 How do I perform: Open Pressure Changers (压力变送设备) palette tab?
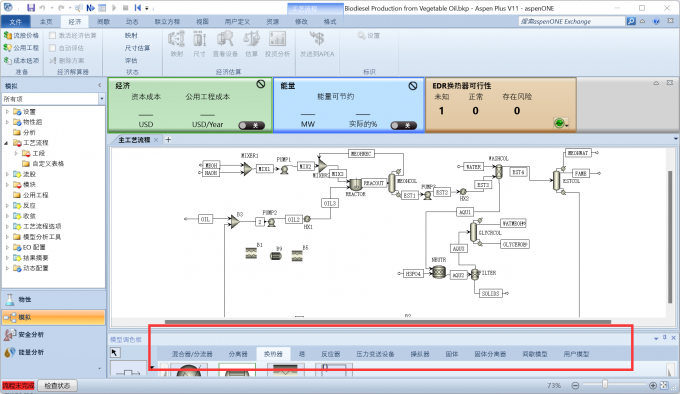[376, 354]
